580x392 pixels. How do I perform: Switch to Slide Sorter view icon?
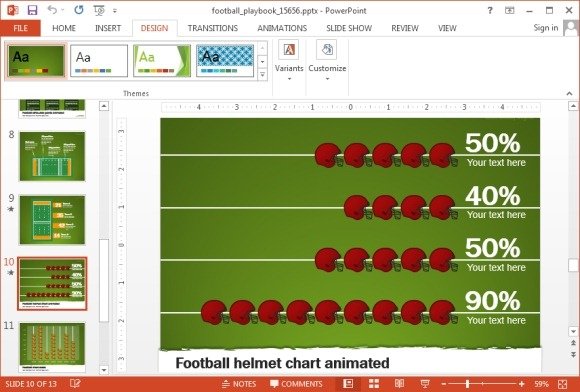tap(374, 384)
